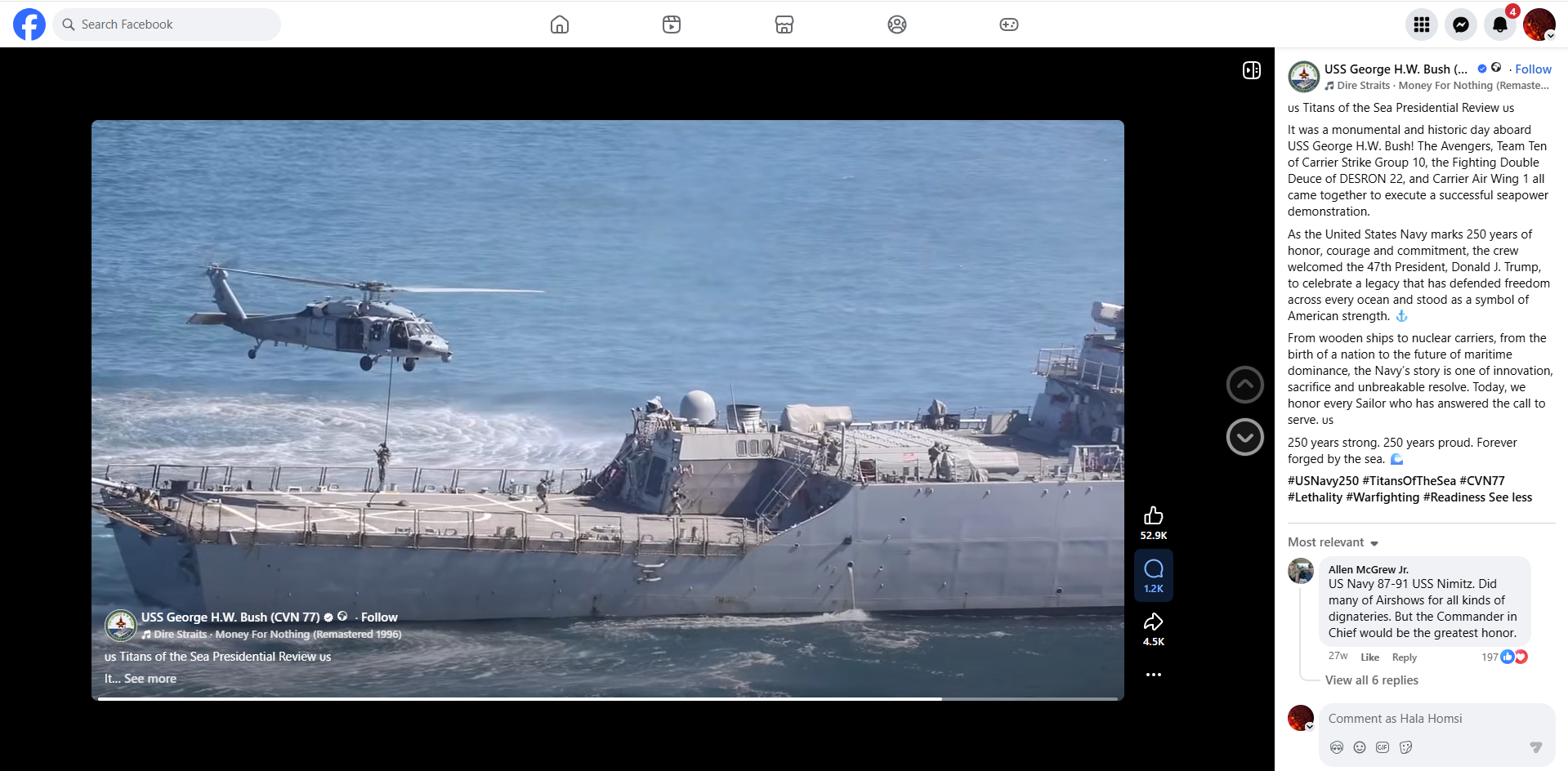Screen dimensions: 1568x771
Task: Follow USS George H.W. Bush page
Action: [x=1532, y=69]
